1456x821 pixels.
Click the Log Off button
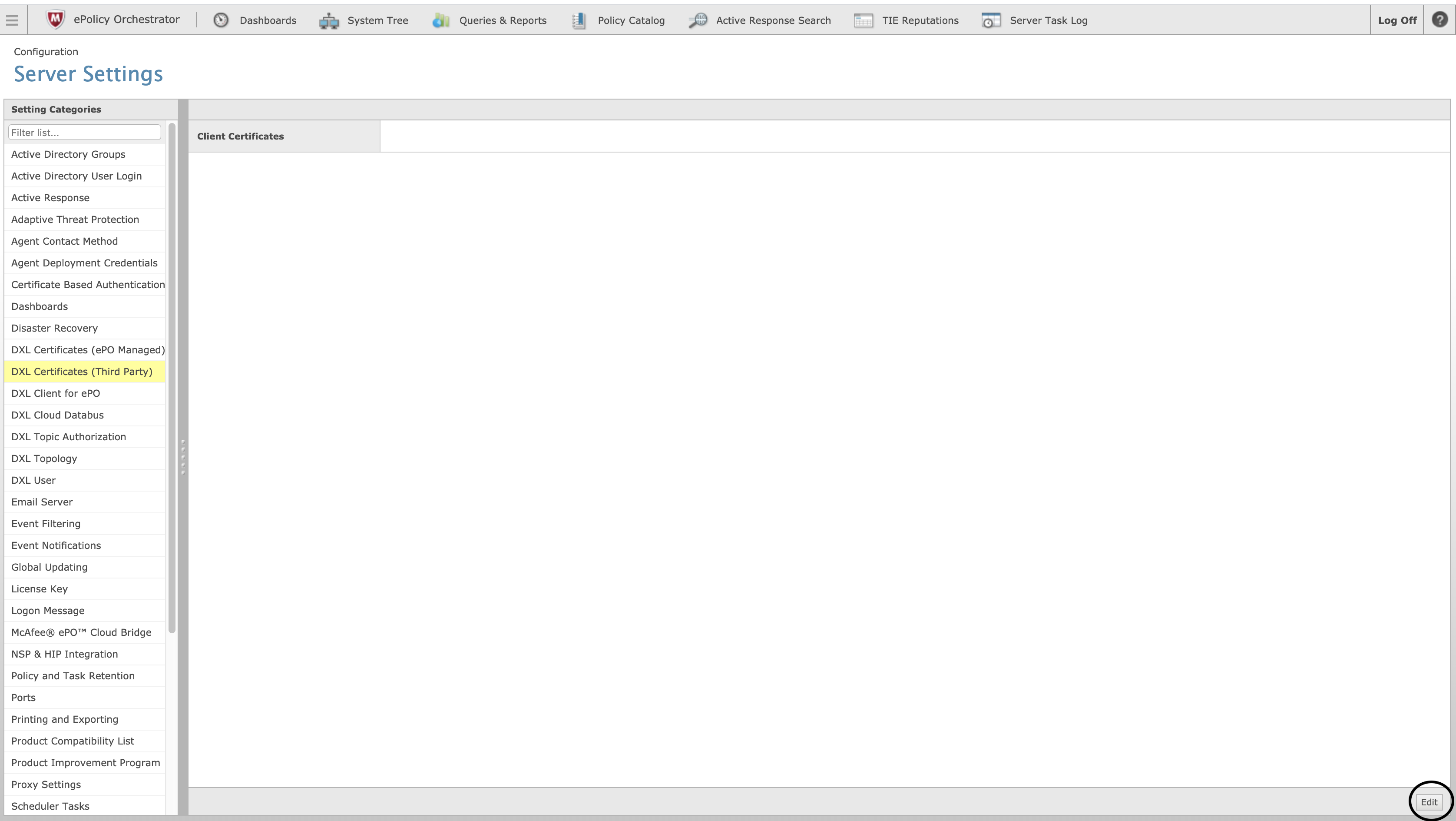(x=1396, y=20)
